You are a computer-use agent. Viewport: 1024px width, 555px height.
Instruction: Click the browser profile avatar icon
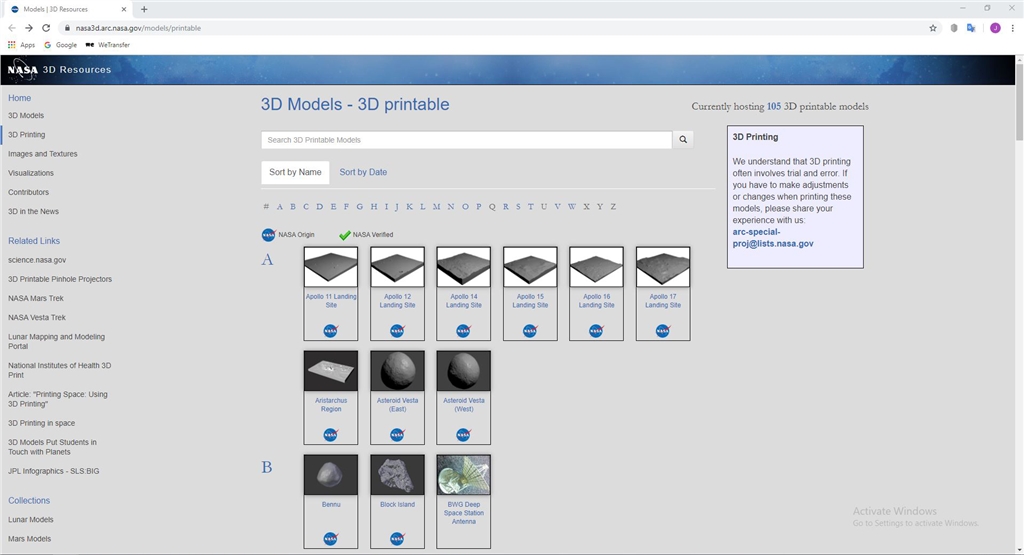point(995,28)
